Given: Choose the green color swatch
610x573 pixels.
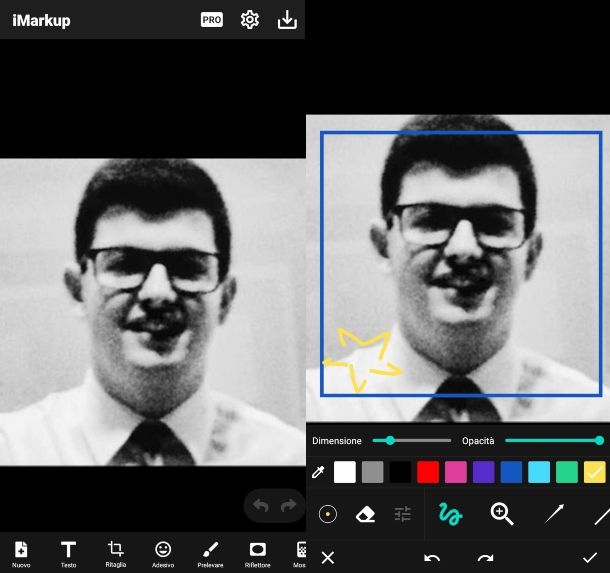Looking at the screenshot, I should [567, 472].
